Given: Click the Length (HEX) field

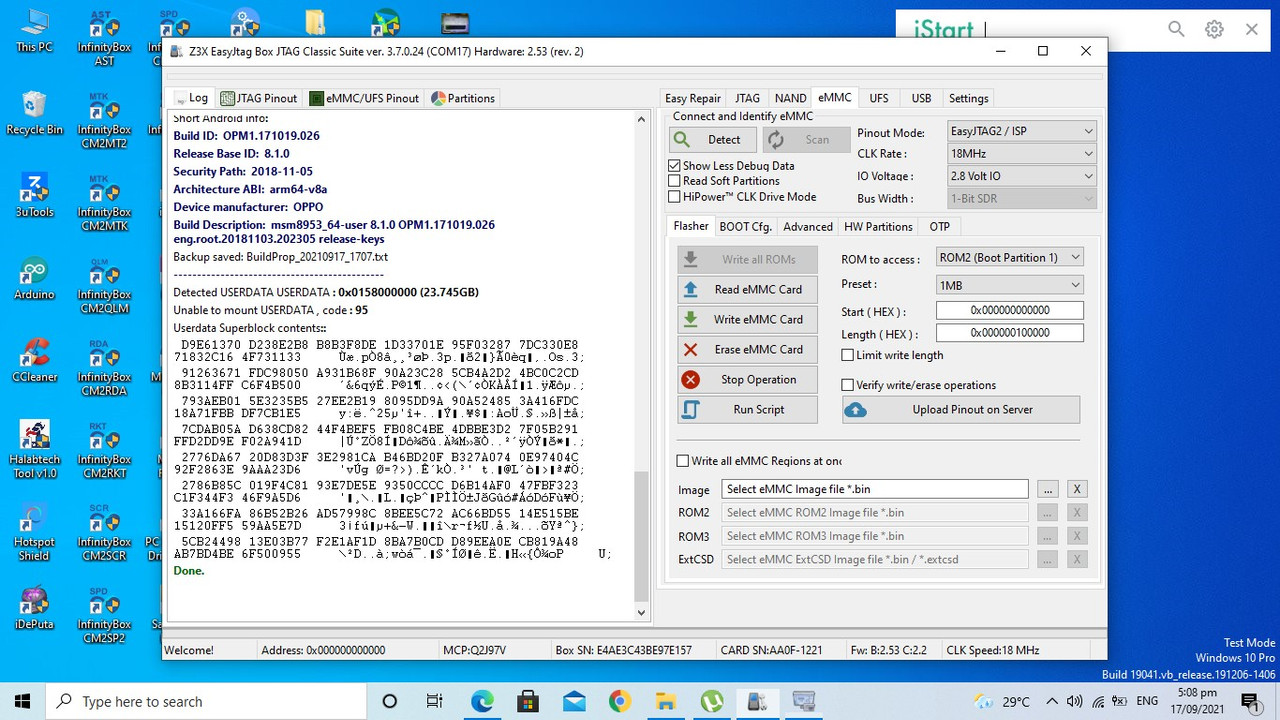Looking at the screenshot, I should pos(1010,333).
